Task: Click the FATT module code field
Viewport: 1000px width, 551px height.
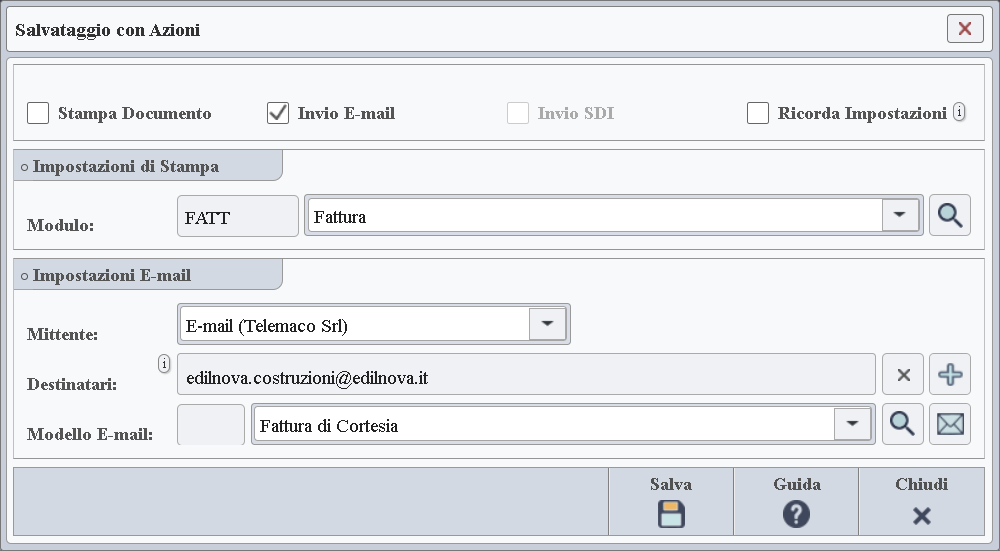Action: pyautogui.click(x=237, y=216)
